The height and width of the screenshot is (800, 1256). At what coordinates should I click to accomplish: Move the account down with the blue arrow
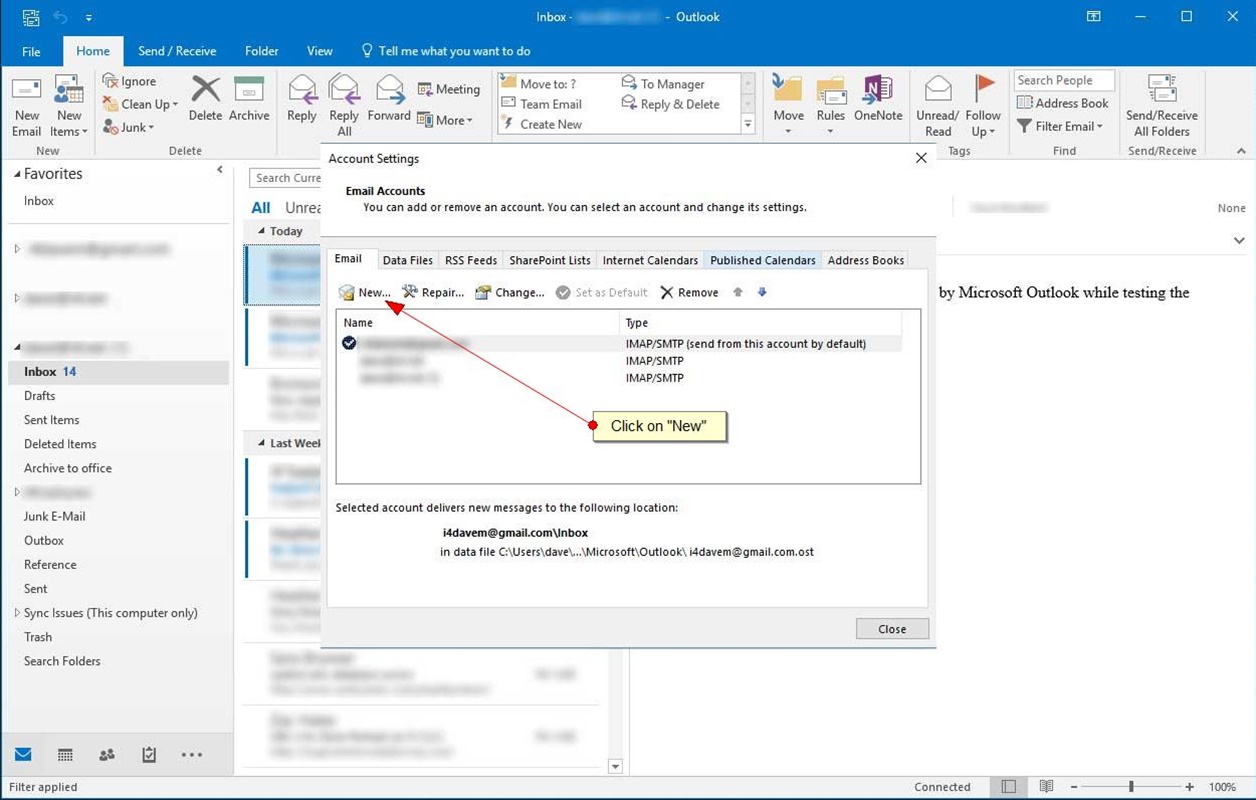point(762,292)
